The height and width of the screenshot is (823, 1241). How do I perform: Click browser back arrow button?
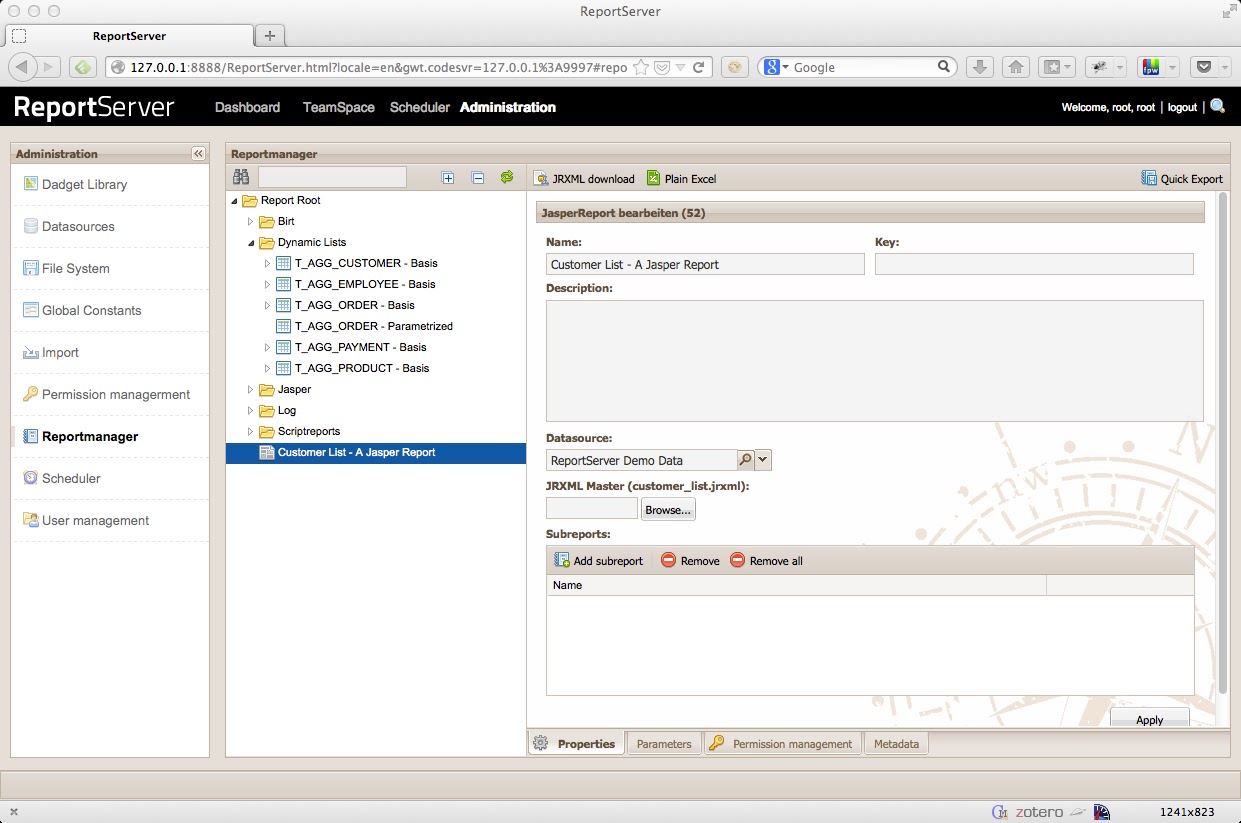click(x=22, y=67)
